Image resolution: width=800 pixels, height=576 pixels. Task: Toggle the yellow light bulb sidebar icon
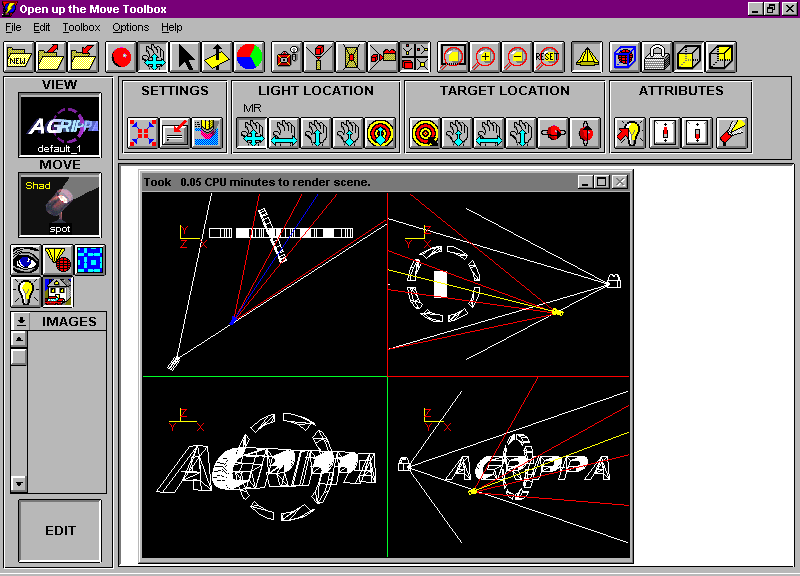tap(26, 292)
